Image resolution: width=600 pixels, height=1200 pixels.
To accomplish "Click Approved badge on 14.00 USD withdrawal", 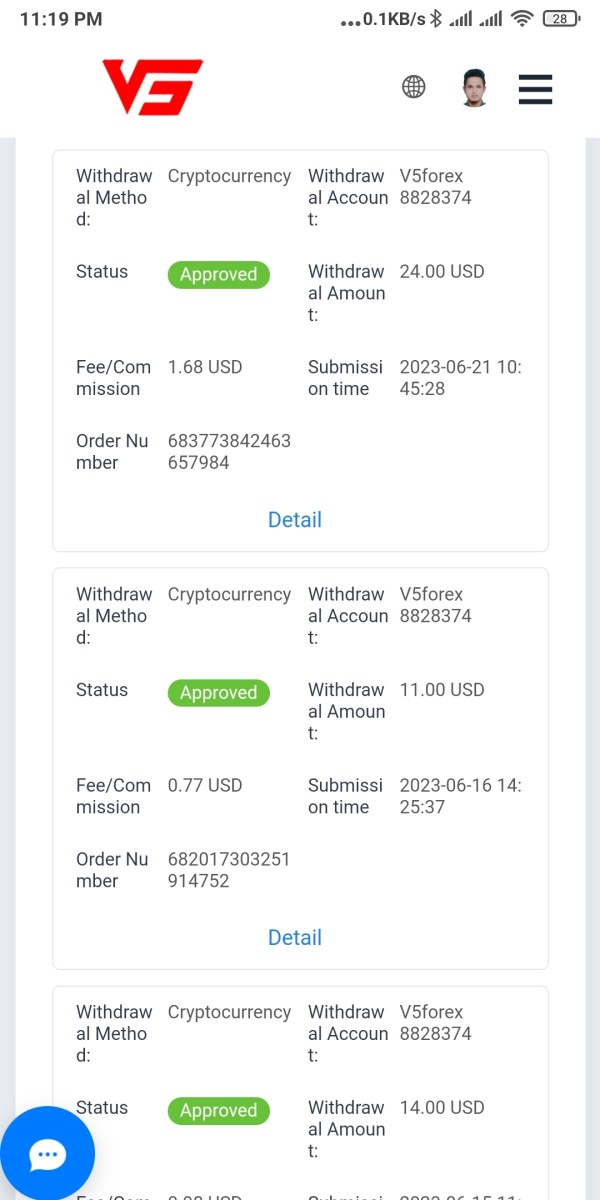I will [x=218, y=1111].
